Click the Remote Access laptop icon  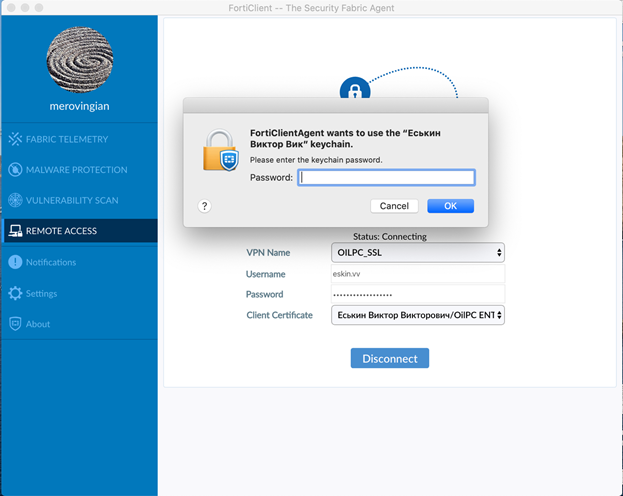(15, 231)
